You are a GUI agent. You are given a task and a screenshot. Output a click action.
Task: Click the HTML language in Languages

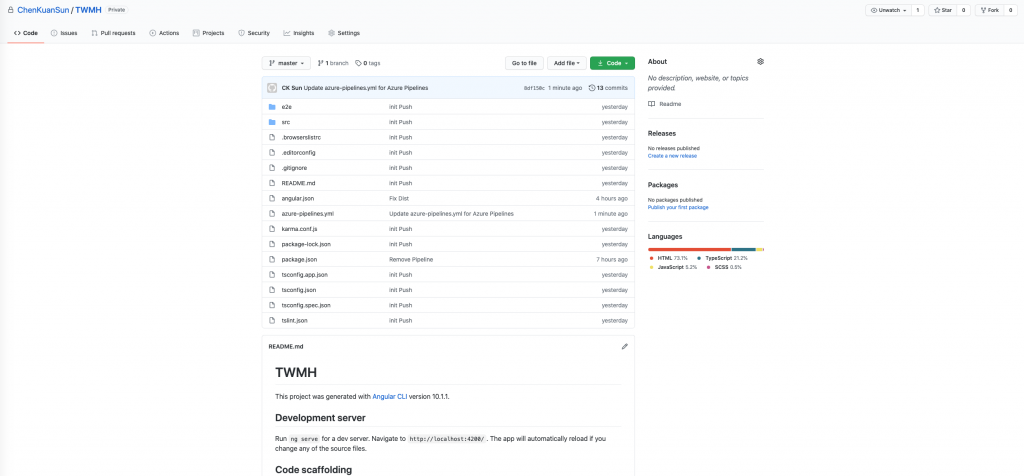tap(669, 259)
